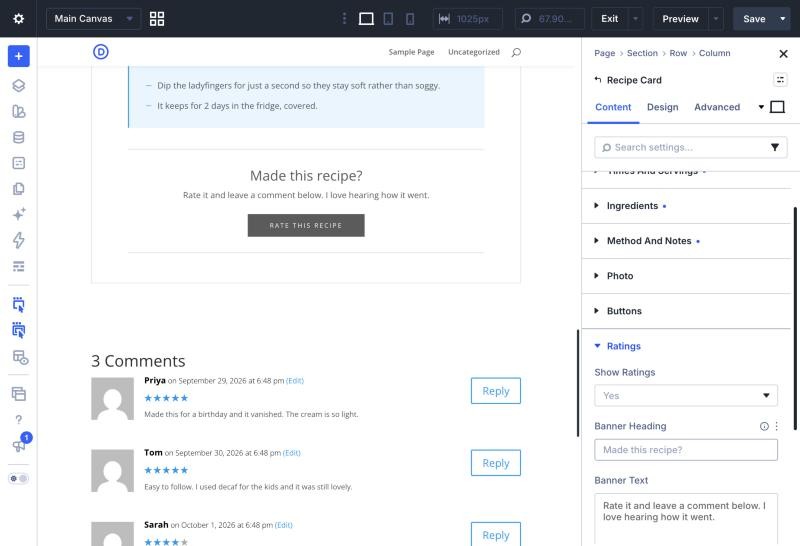The width and height of the screenshot is (800, 546).
Task: Click Reply on Priya's comment
Action: click(x=495, y=391)
